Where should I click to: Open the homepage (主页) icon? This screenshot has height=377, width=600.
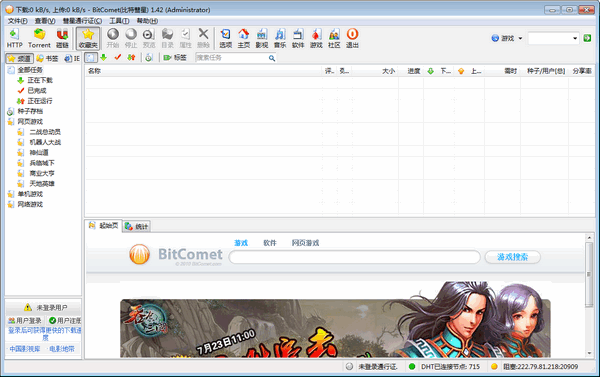click(x=243, y=38)
